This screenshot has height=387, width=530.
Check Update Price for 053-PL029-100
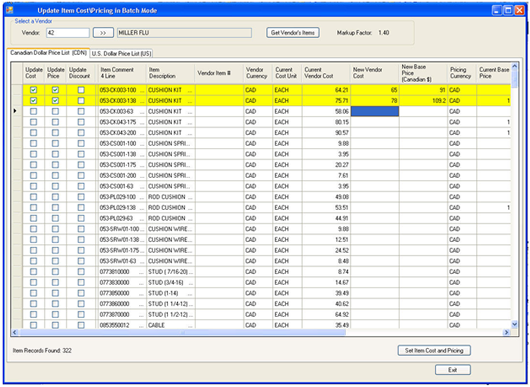55,197
